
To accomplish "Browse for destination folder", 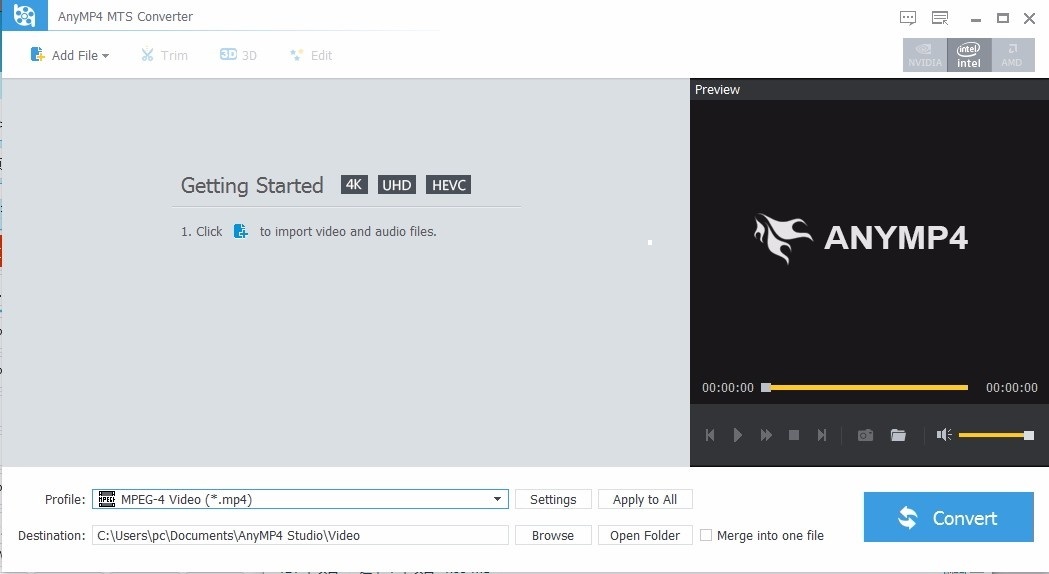I will pos(553,535).
